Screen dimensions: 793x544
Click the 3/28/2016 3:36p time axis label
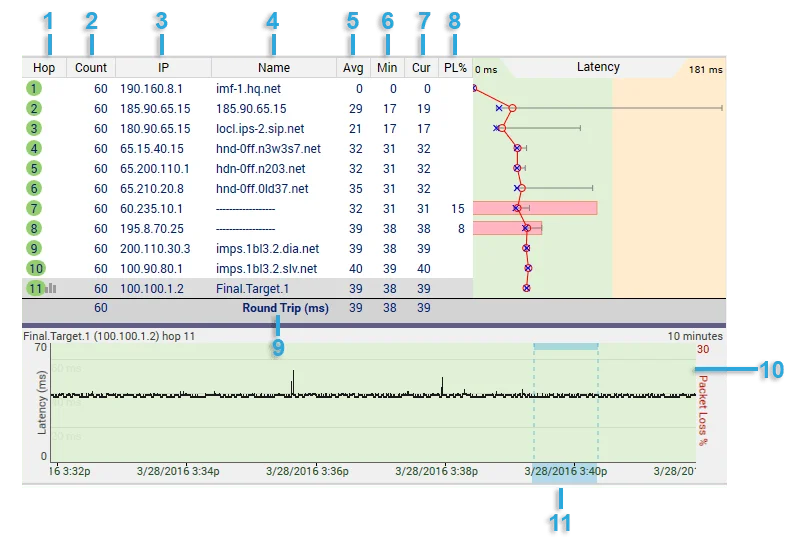click(307, 471)
